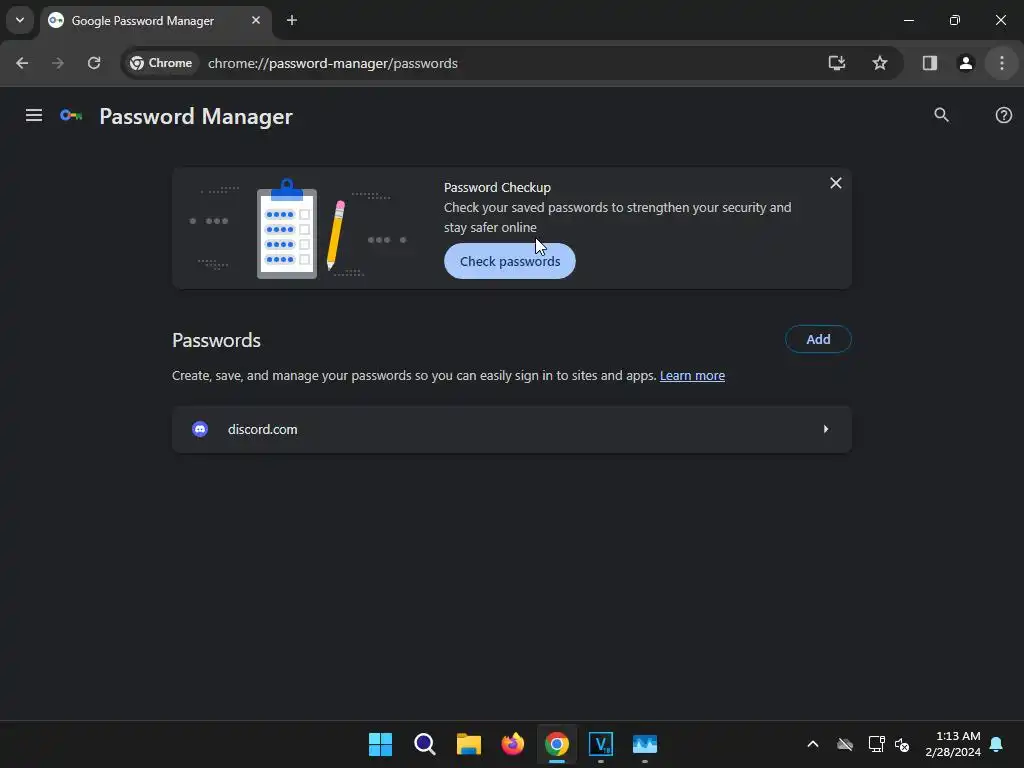Viewport: 1024px width, 768px height.
Task: Click the cloud sync tray icon
Action: coord(845,744)
